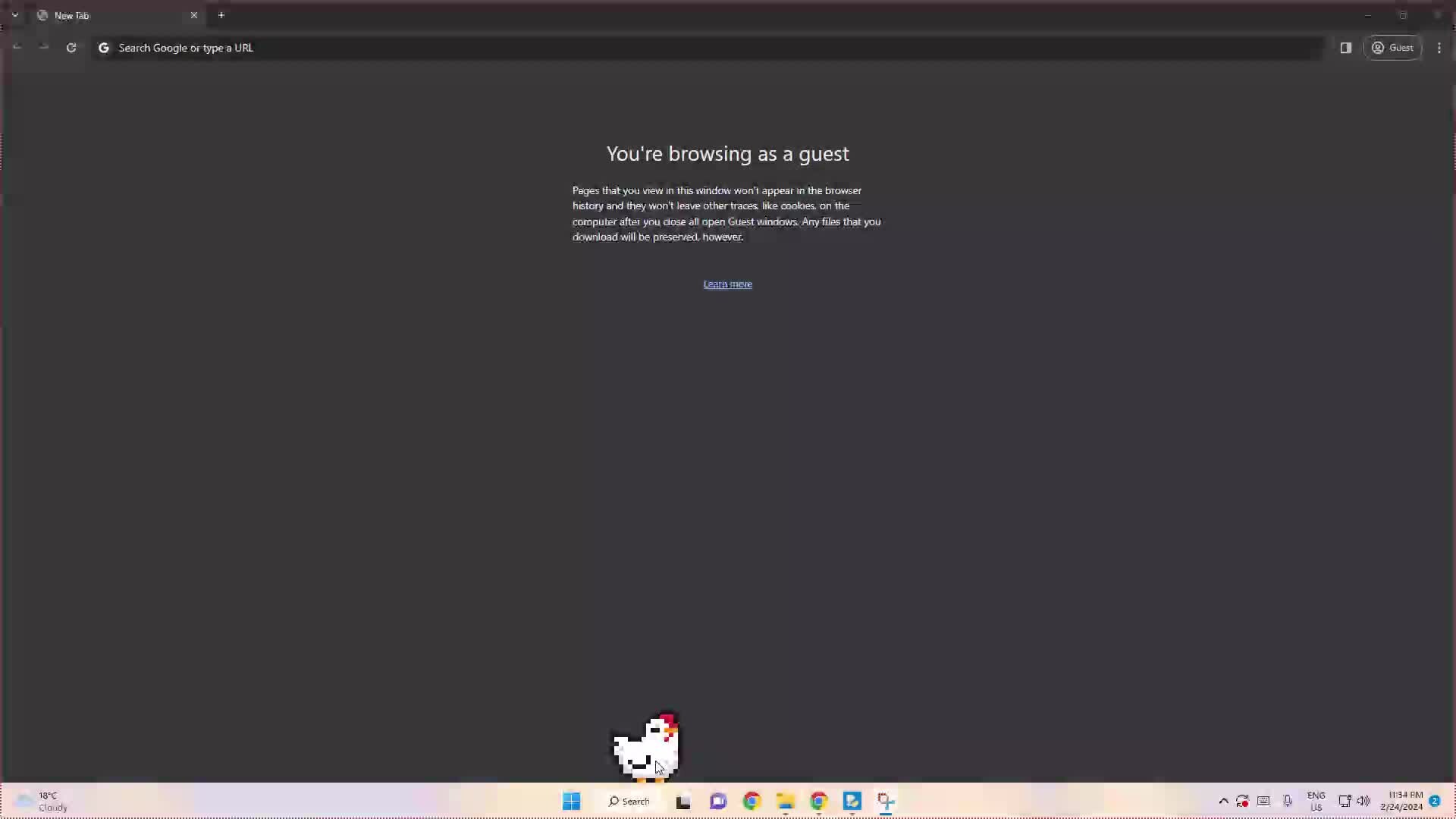Open the weather widget showing 18°C Cloudy
Screen dimensions: 1456x819
tap(42, 801)
